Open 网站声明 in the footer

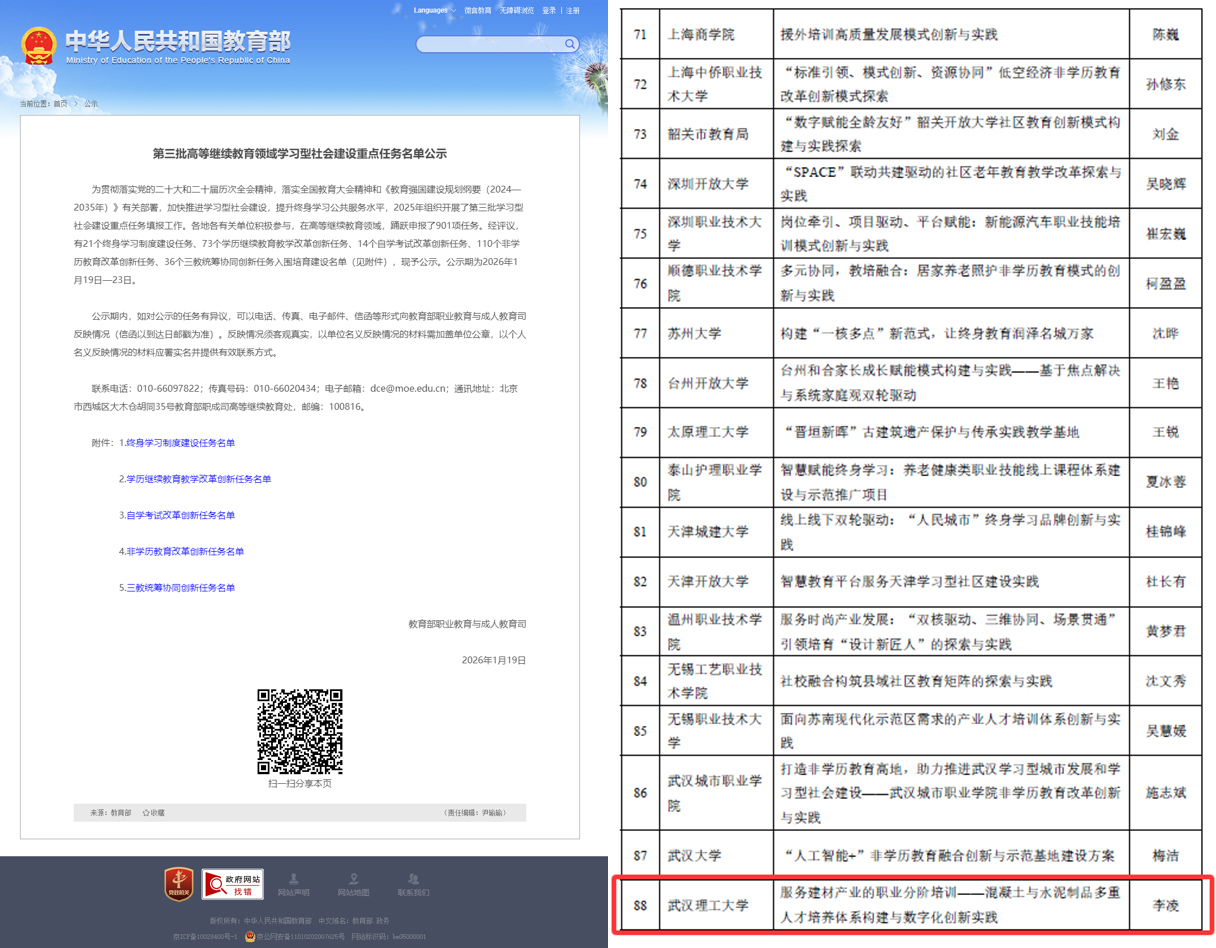point(293,884)
